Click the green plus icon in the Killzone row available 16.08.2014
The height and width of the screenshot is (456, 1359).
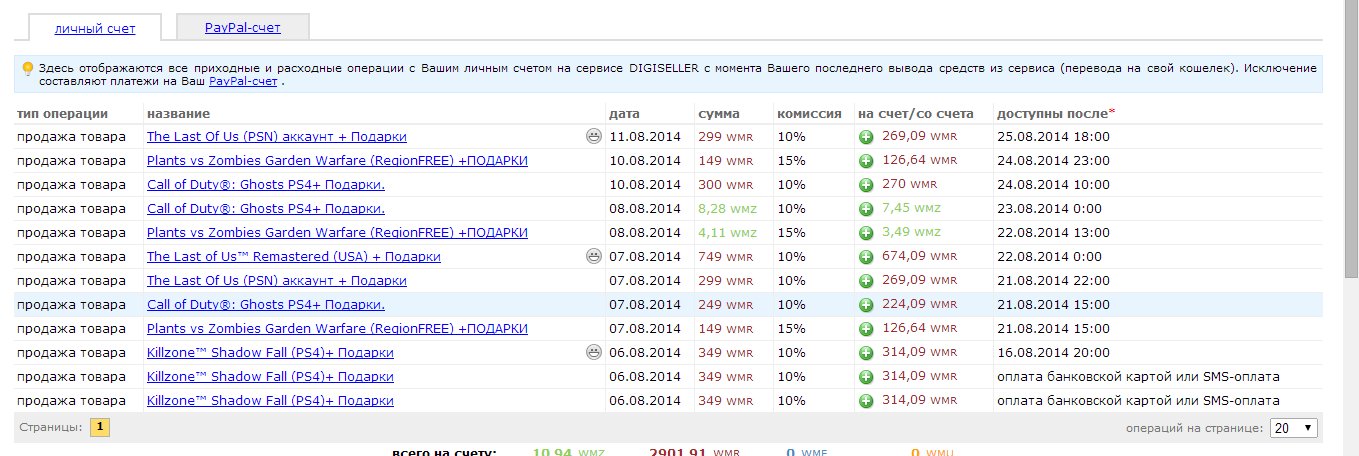[866, 353]
